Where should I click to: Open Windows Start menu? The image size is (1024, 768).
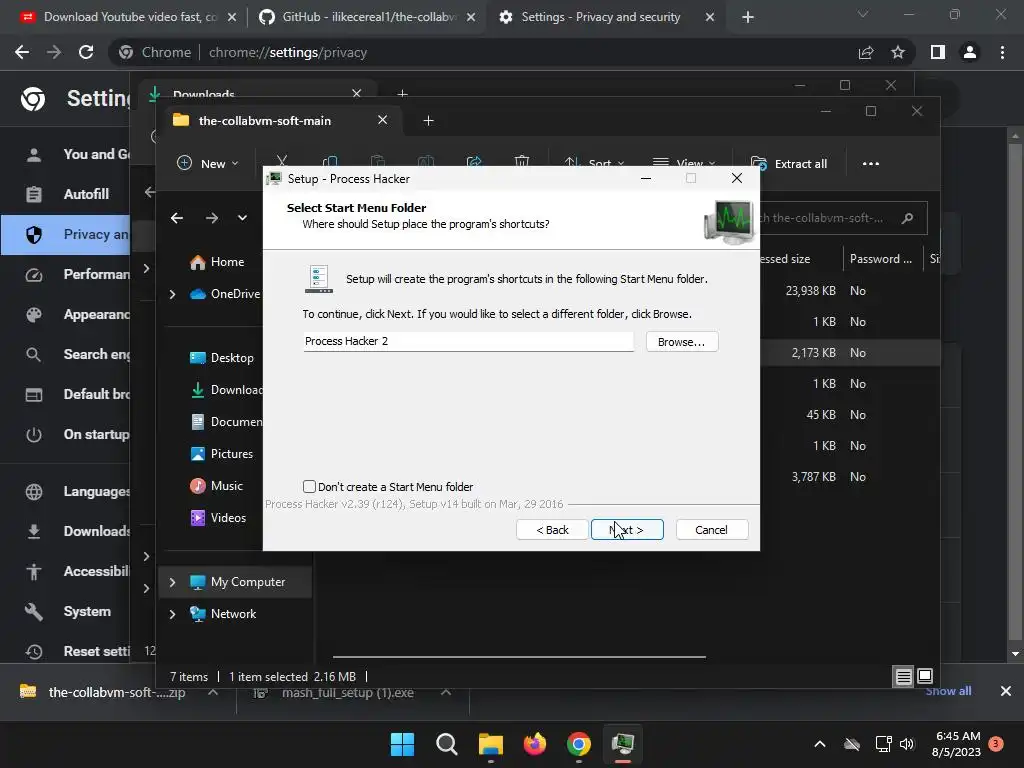coord(402,744)
